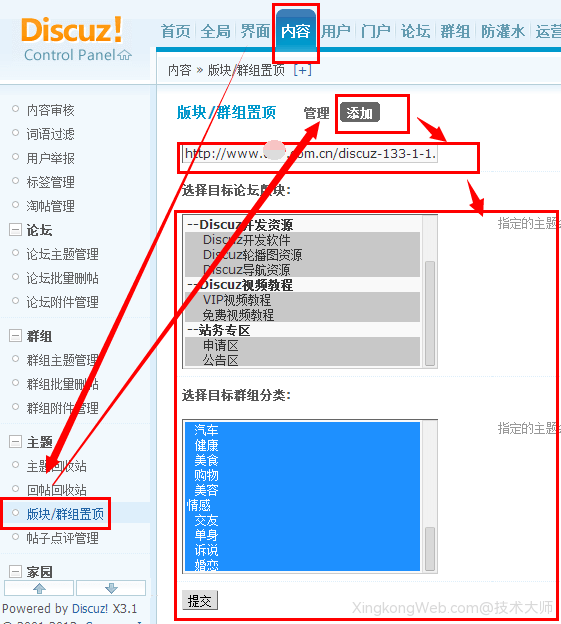Image resolution: width=561 pixels, height=624 pixels.
Task: Click the [+] add-shortcut icon in breadcrumb
Action: 302,70
